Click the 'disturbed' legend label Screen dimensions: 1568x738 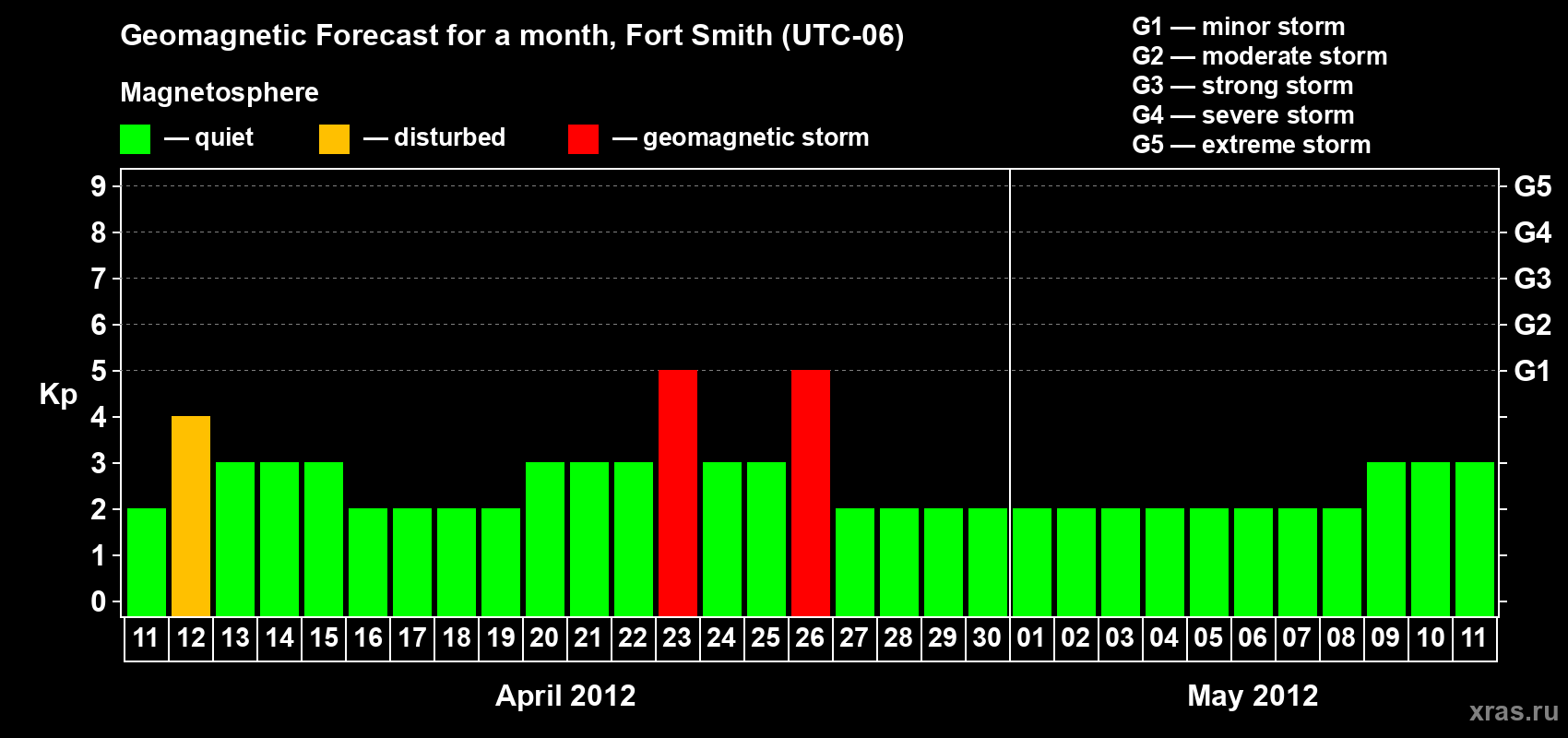click(x=449, y=137)
